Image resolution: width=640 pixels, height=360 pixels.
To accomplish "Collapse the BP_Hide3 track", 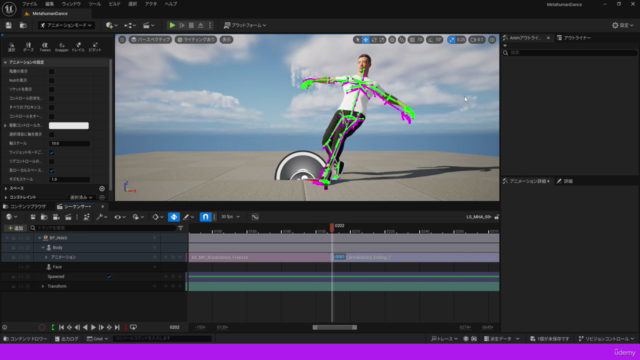I will [40, 238].
